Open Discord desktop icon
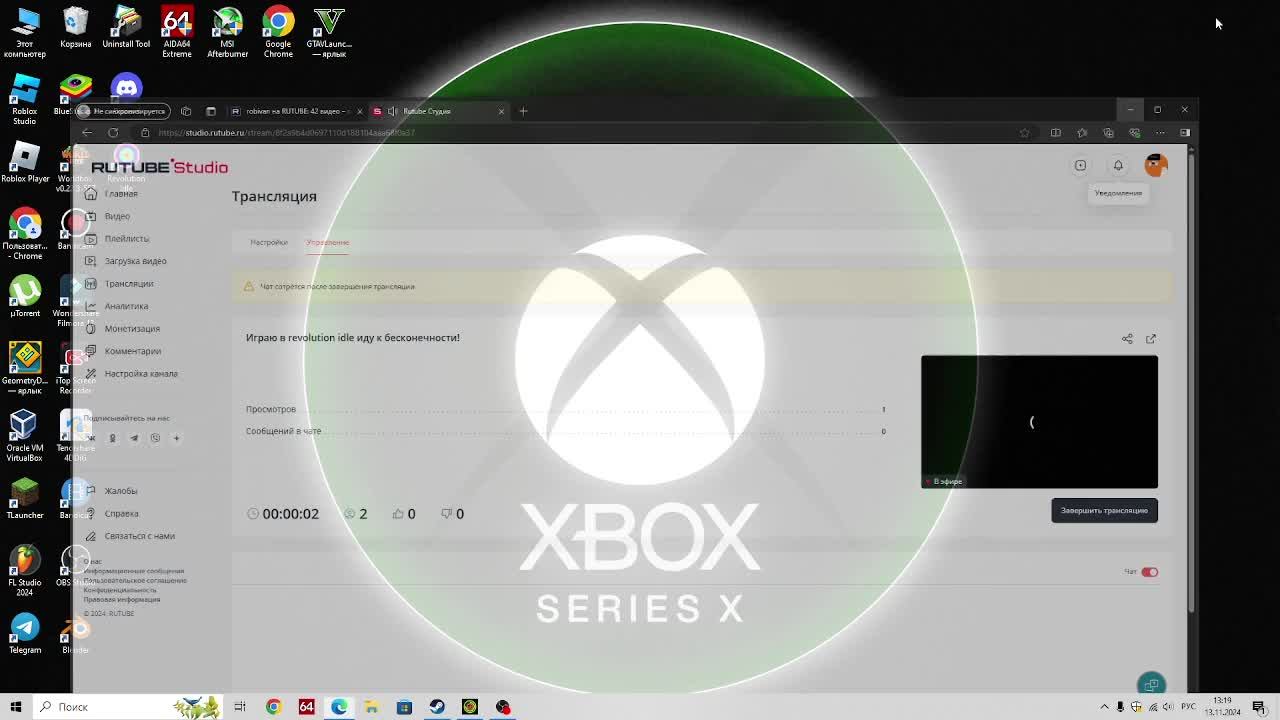This screenshot has height=720, width=1280. [x=126, y=88]
